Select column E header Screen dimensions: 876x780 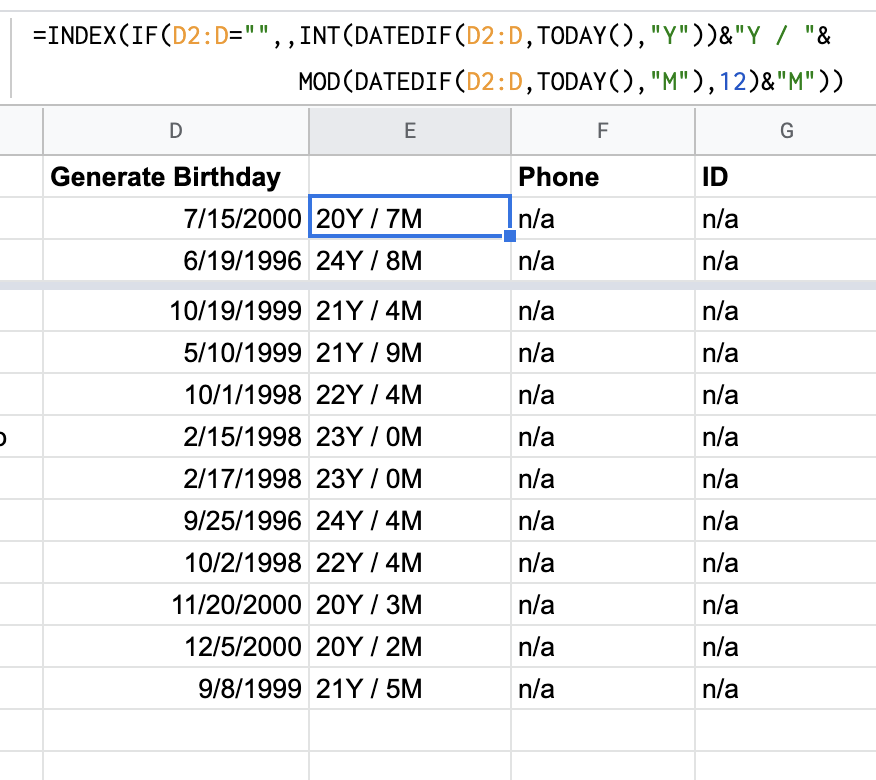410,130
